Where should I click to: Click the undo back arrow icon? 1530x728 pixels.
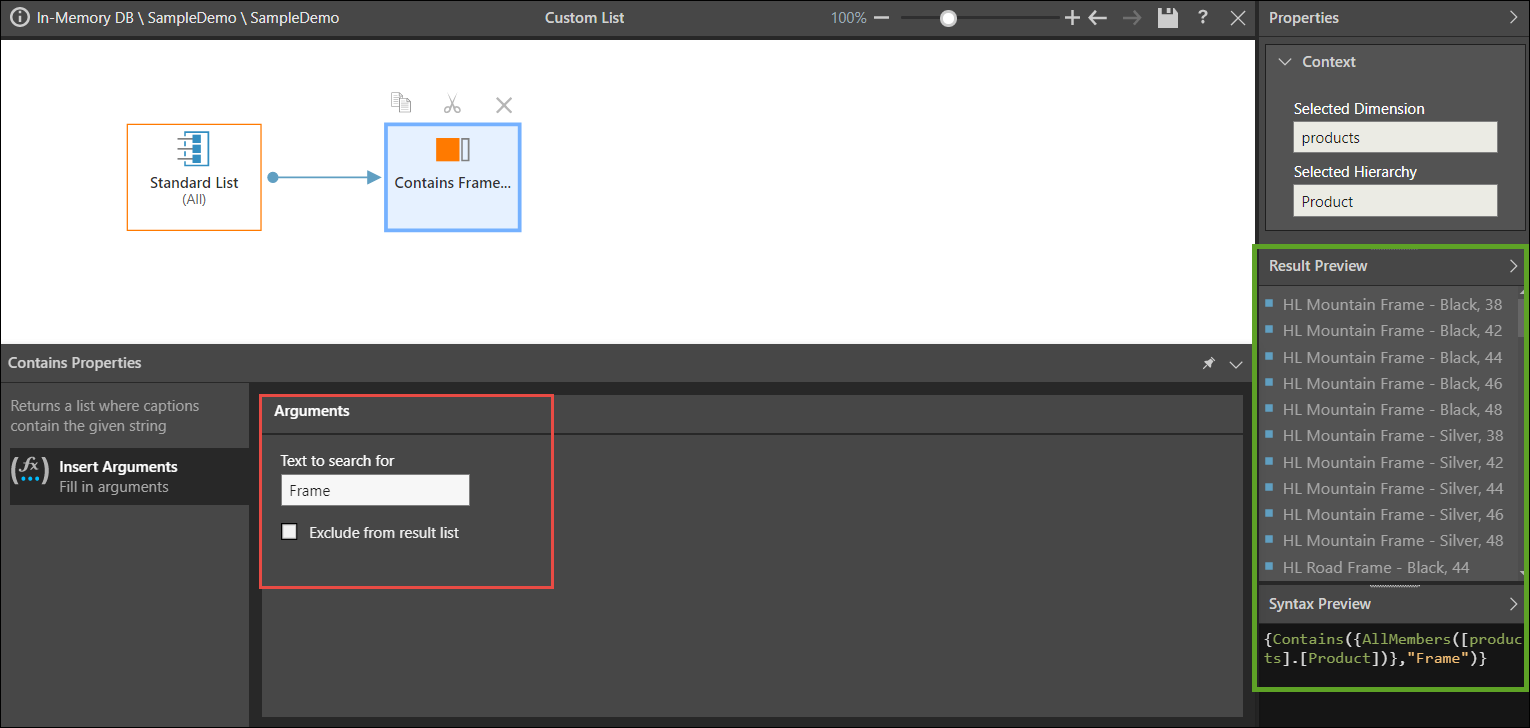point(1098,18)
